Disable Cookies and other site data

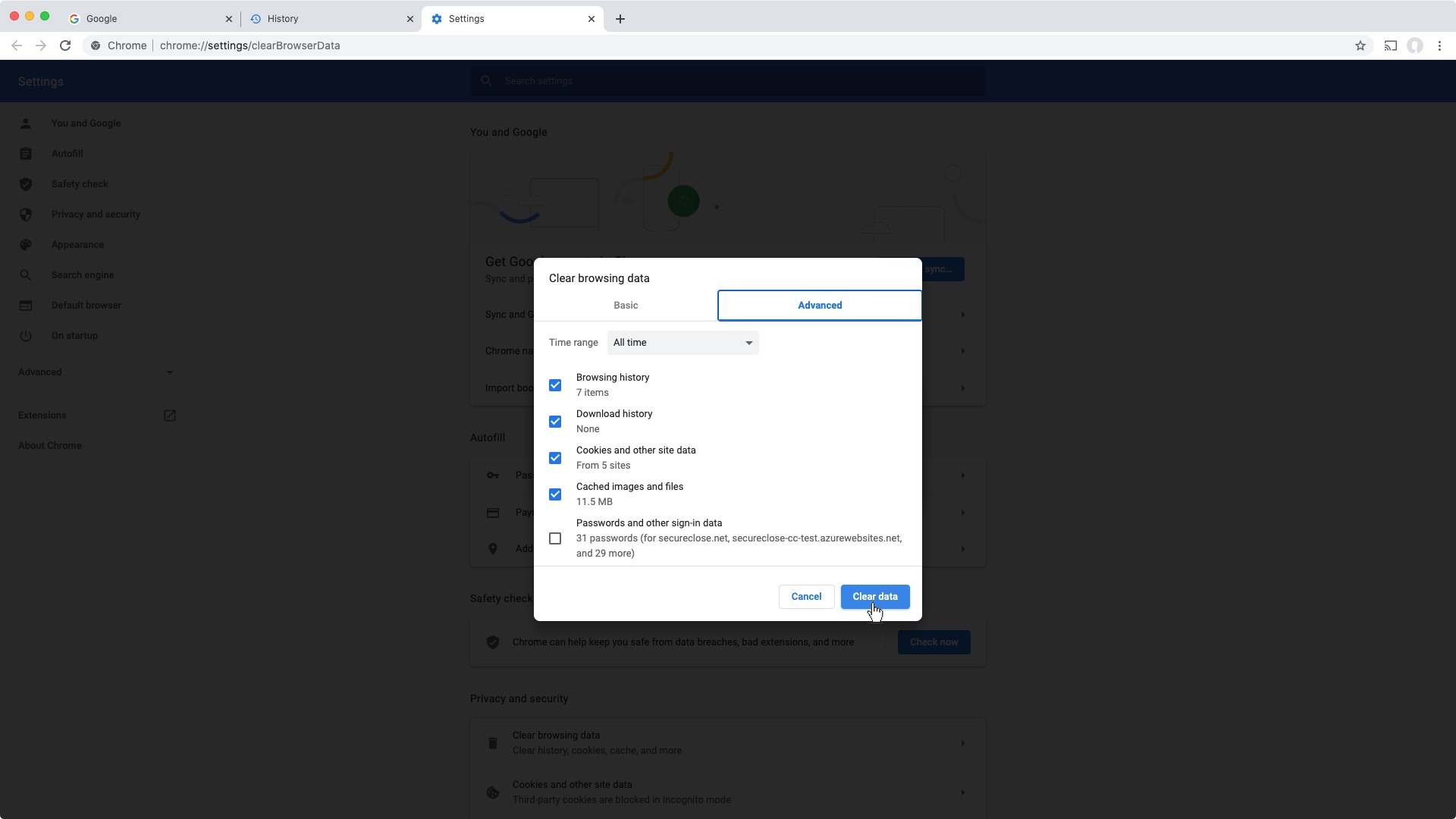click(555, 457)
